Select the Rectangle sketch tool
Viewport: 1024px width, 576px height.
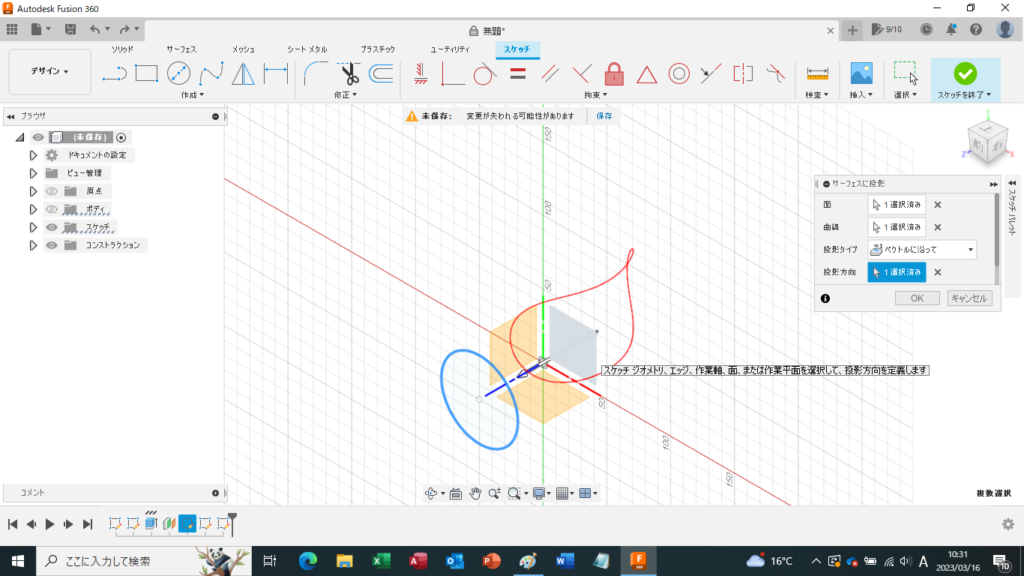[146, 73]
